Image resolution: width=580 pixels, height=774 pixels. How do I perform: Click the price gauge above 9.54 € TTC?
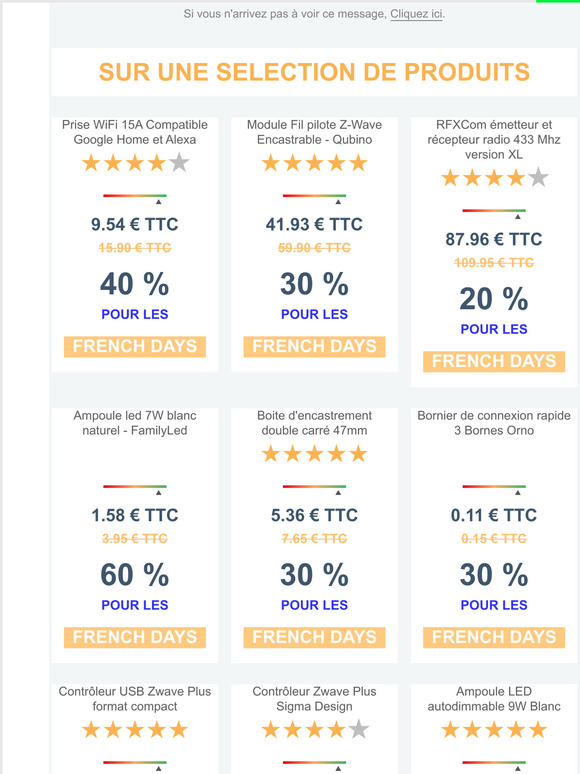[x=135, y=199]
